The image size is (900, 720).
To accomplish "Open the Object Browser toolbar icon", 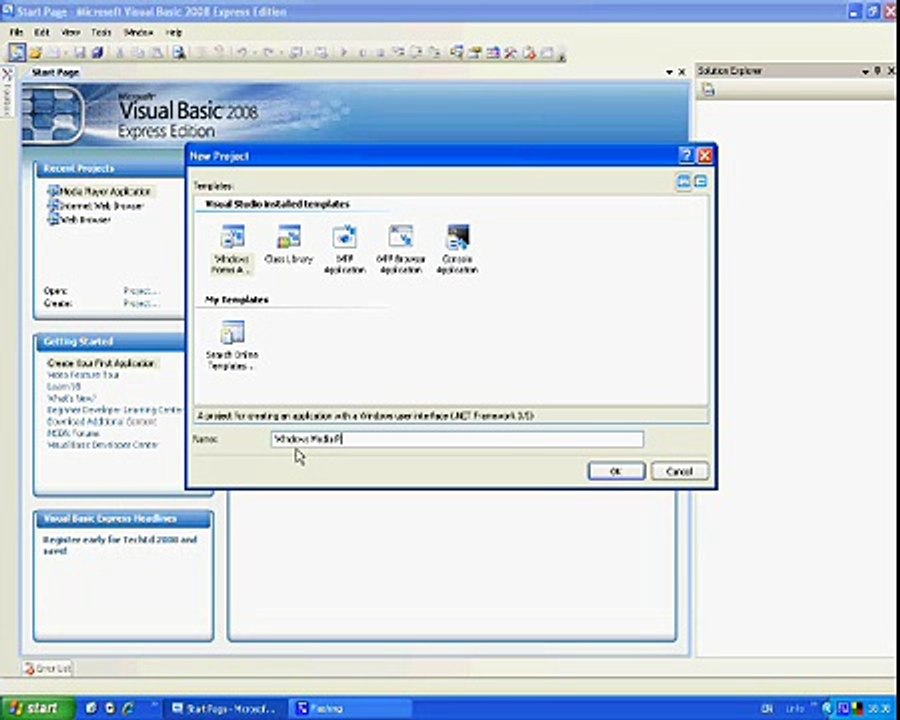I will (x=492, y=53).
